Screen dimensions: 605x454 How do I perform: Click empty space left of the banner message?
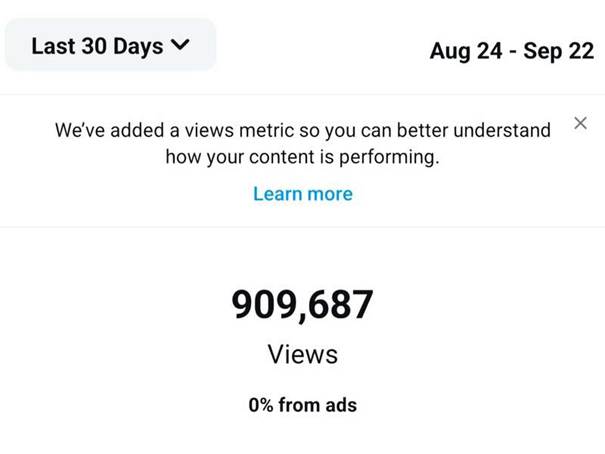click(25, 145)
